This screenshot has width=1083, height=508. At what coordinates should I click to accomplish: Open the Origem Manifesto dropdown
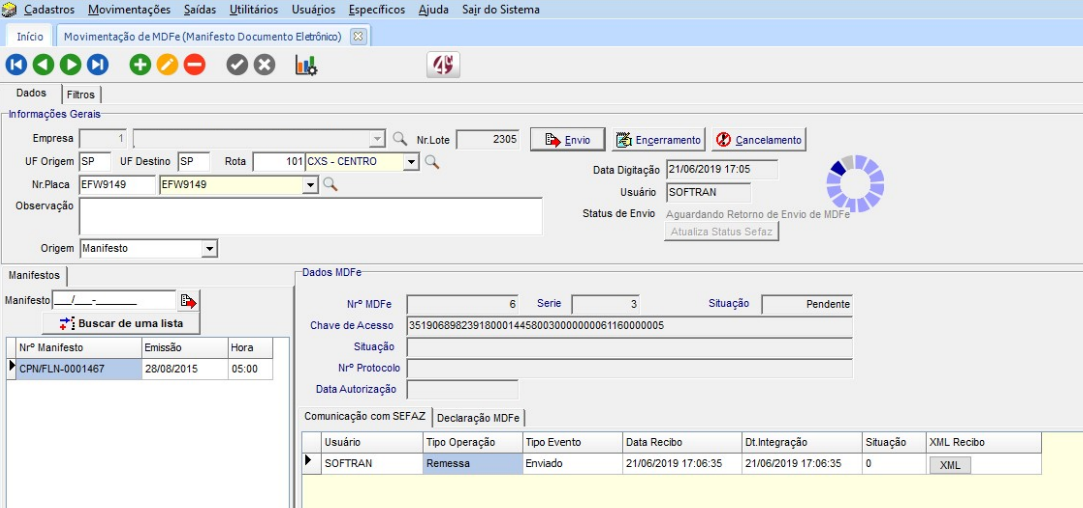click(x=209, y=248)
